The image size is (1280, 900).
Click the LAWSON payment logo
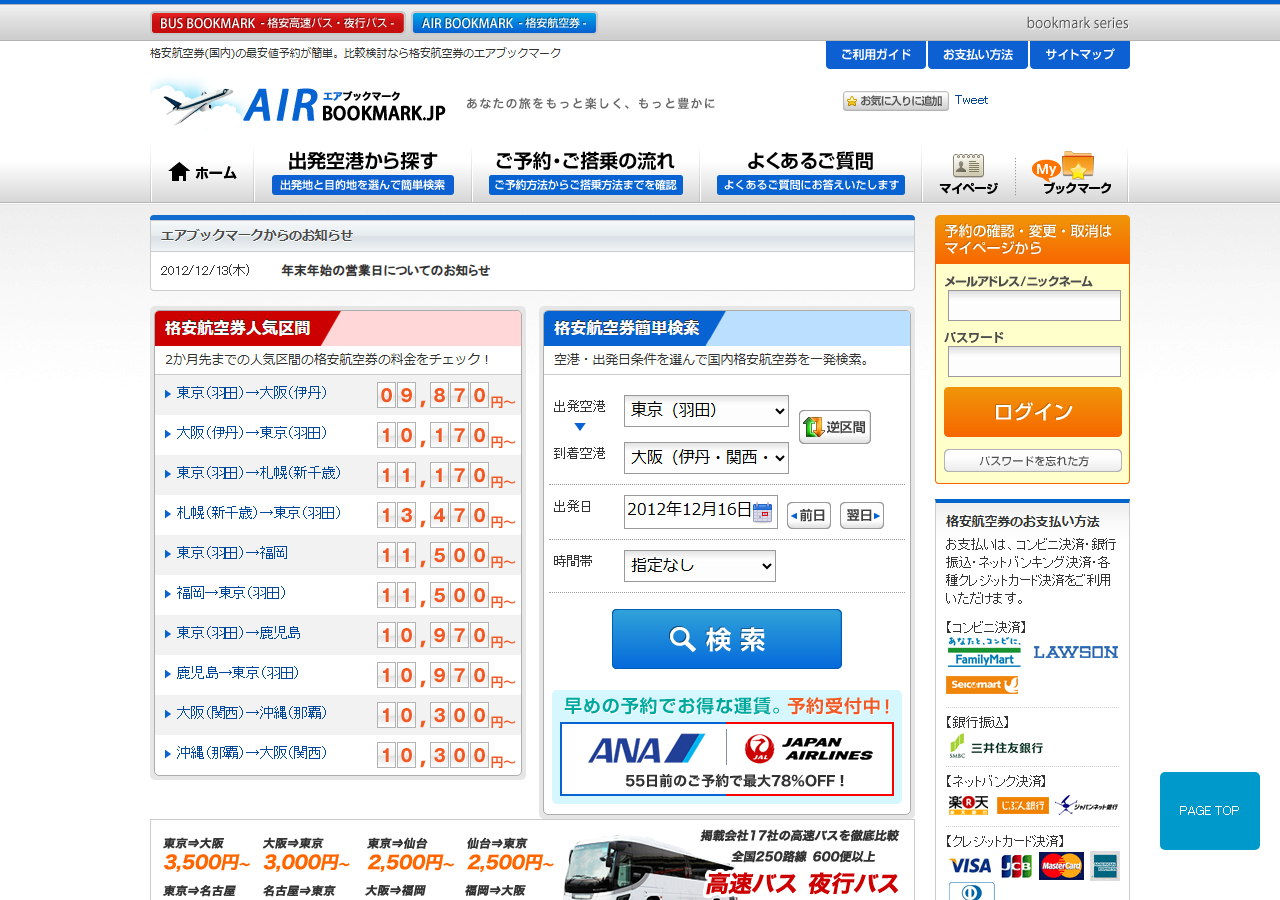[x=1076, y=652]
